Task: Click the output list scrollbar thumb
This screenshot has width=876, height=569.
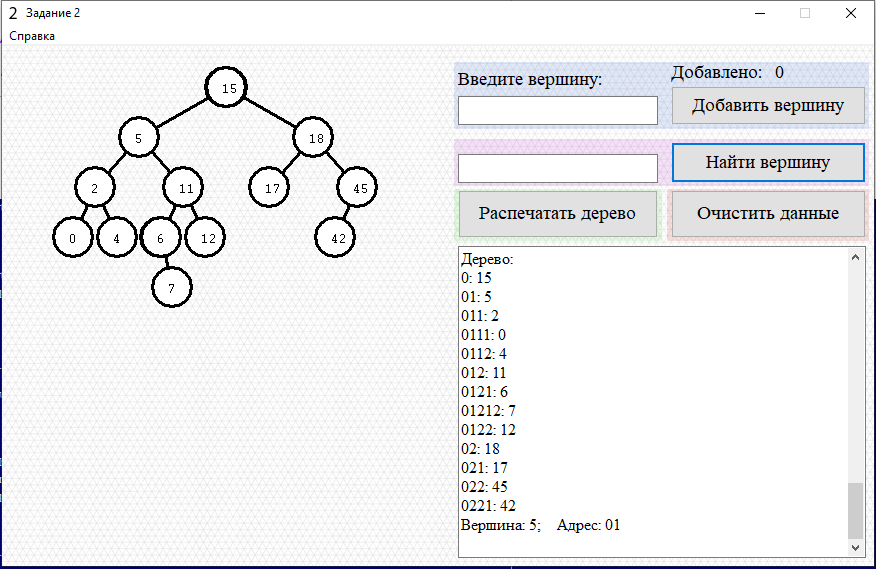Action: (855, 510)
